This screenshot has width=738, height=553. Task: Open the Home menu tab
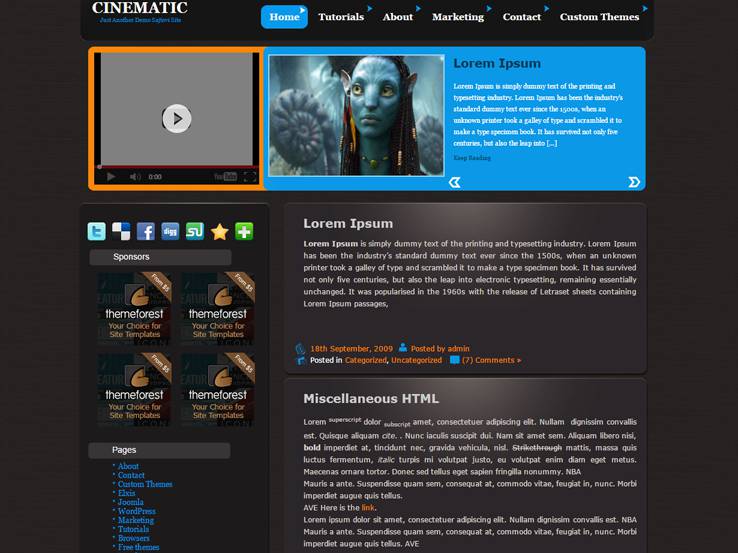284,17
